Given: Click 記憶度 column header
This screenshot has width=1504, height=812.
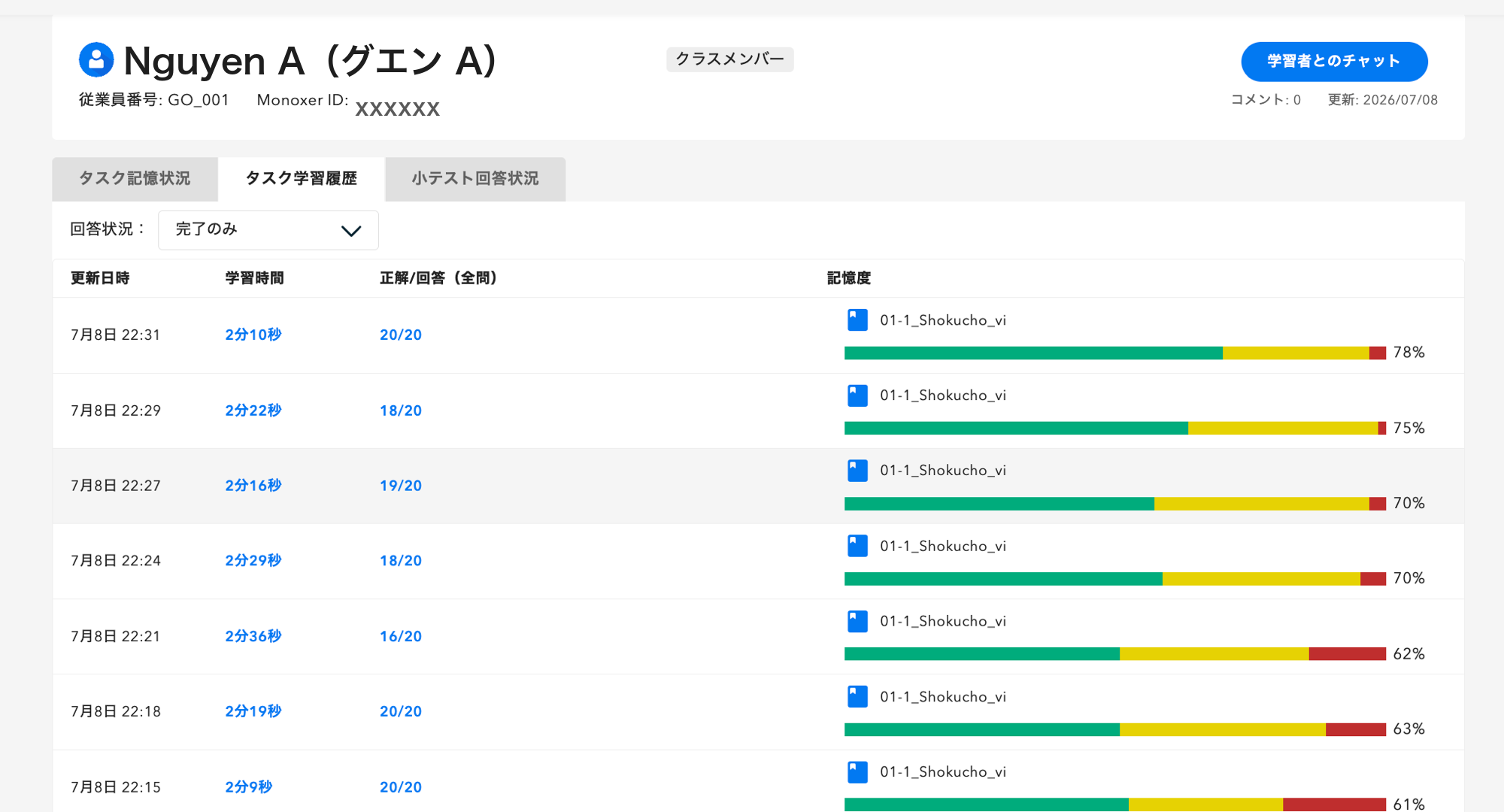Looking at the screenshot, I should [849, 278].
